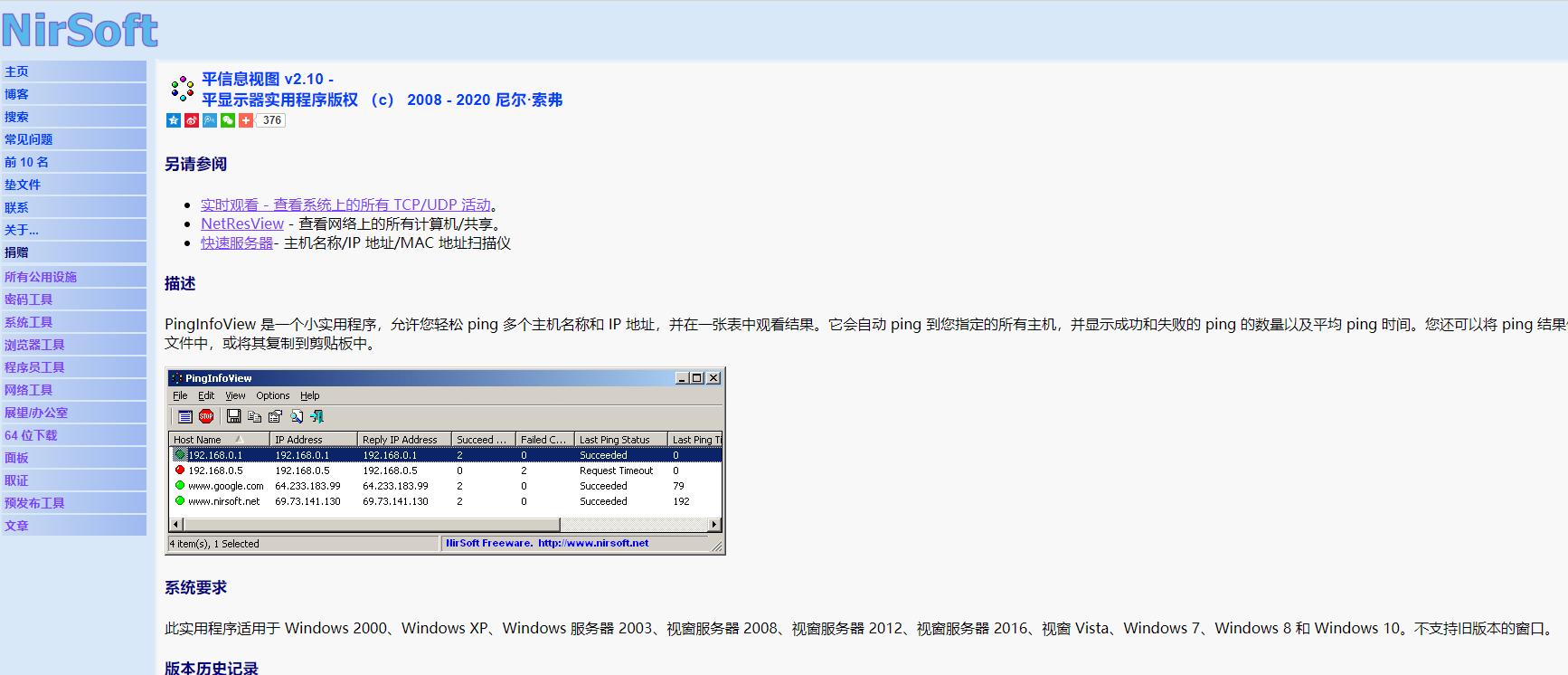Open the Edit menu in the PingInfoView screenshot
The width and height of the screenshot is (1568, 675).
pos(206,395)
